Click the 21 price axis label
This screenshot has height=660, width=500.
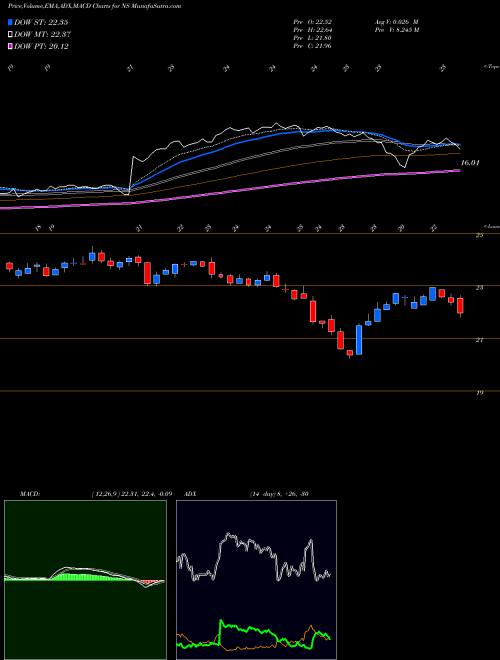pos(479,340)
